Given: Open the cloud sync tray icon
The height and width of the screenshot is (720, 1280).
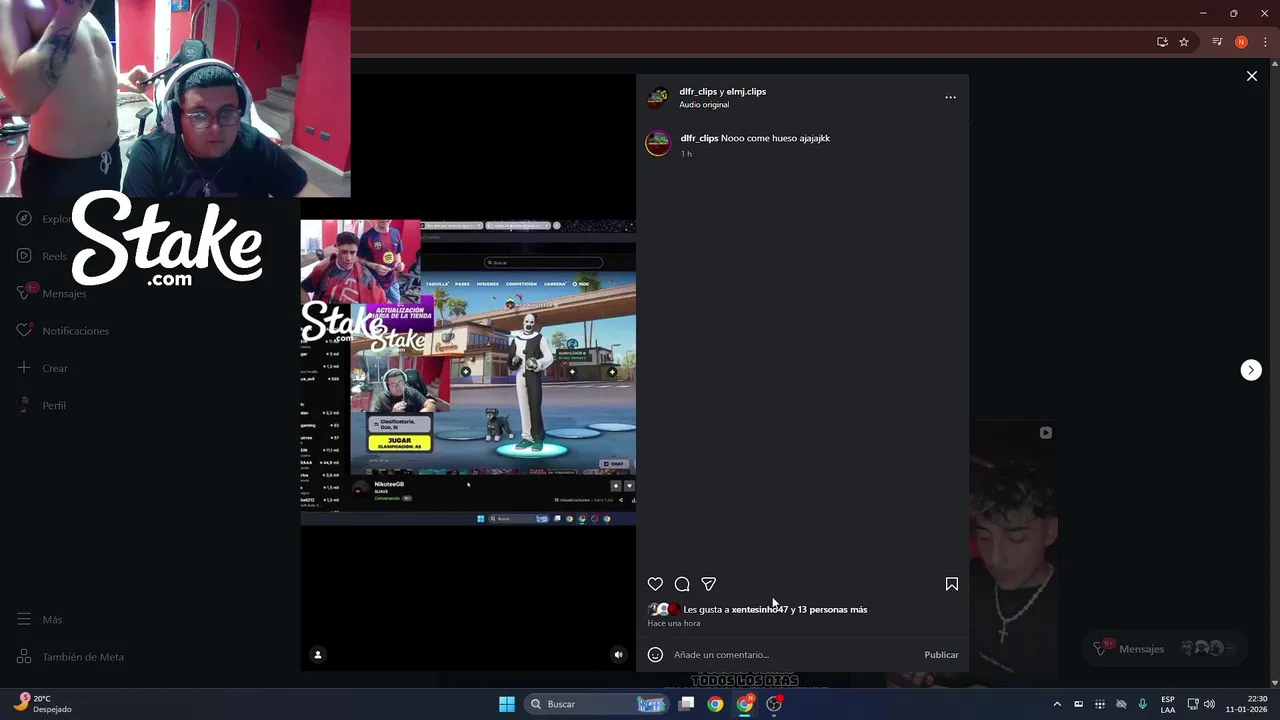Looking at the screenshot, I should pos(1121,704).
